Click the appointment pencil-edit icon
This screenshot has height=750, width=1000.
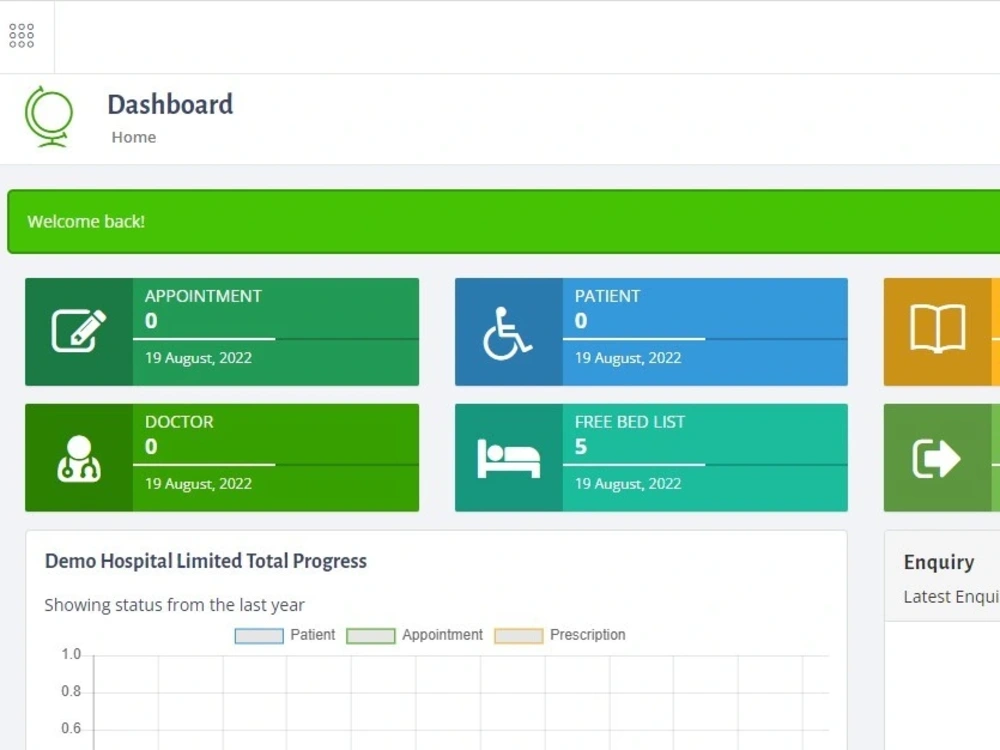[x=79, y=330]
